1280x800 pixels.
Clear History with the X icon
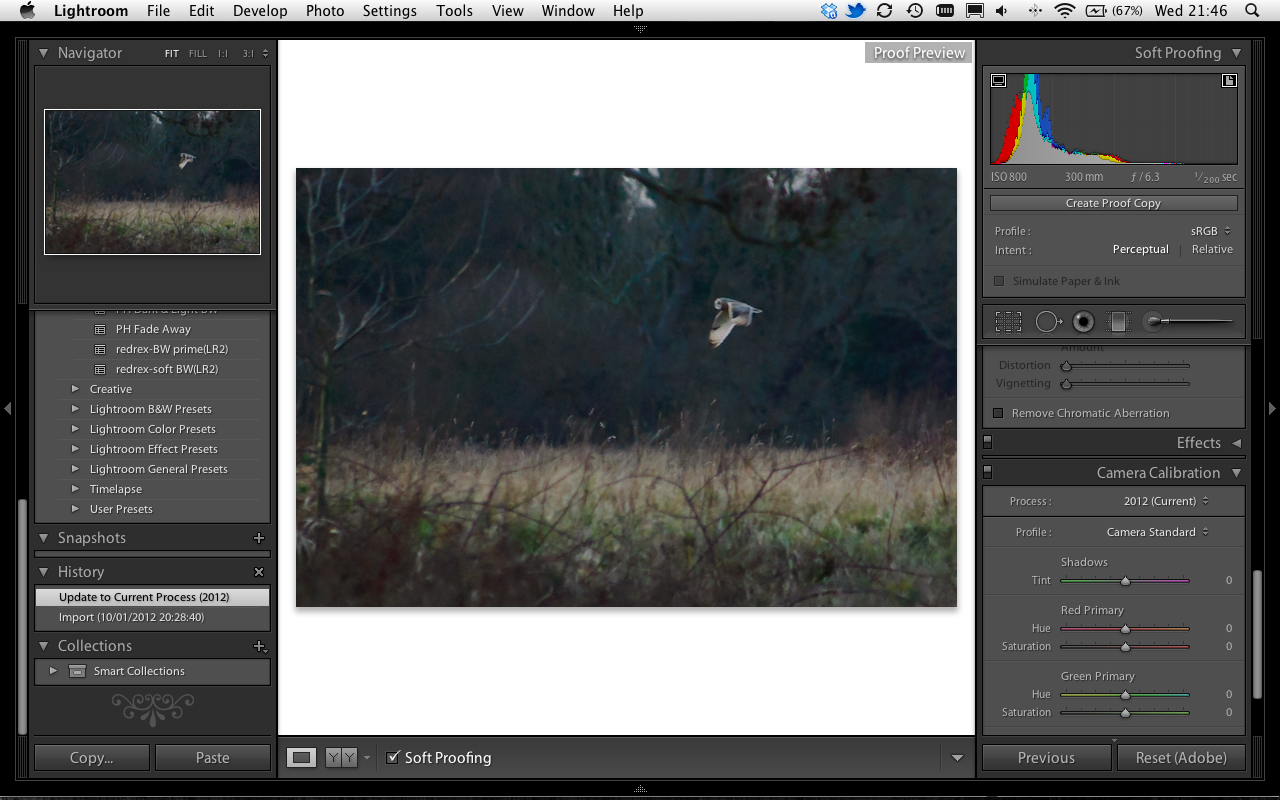click(259, 572)
